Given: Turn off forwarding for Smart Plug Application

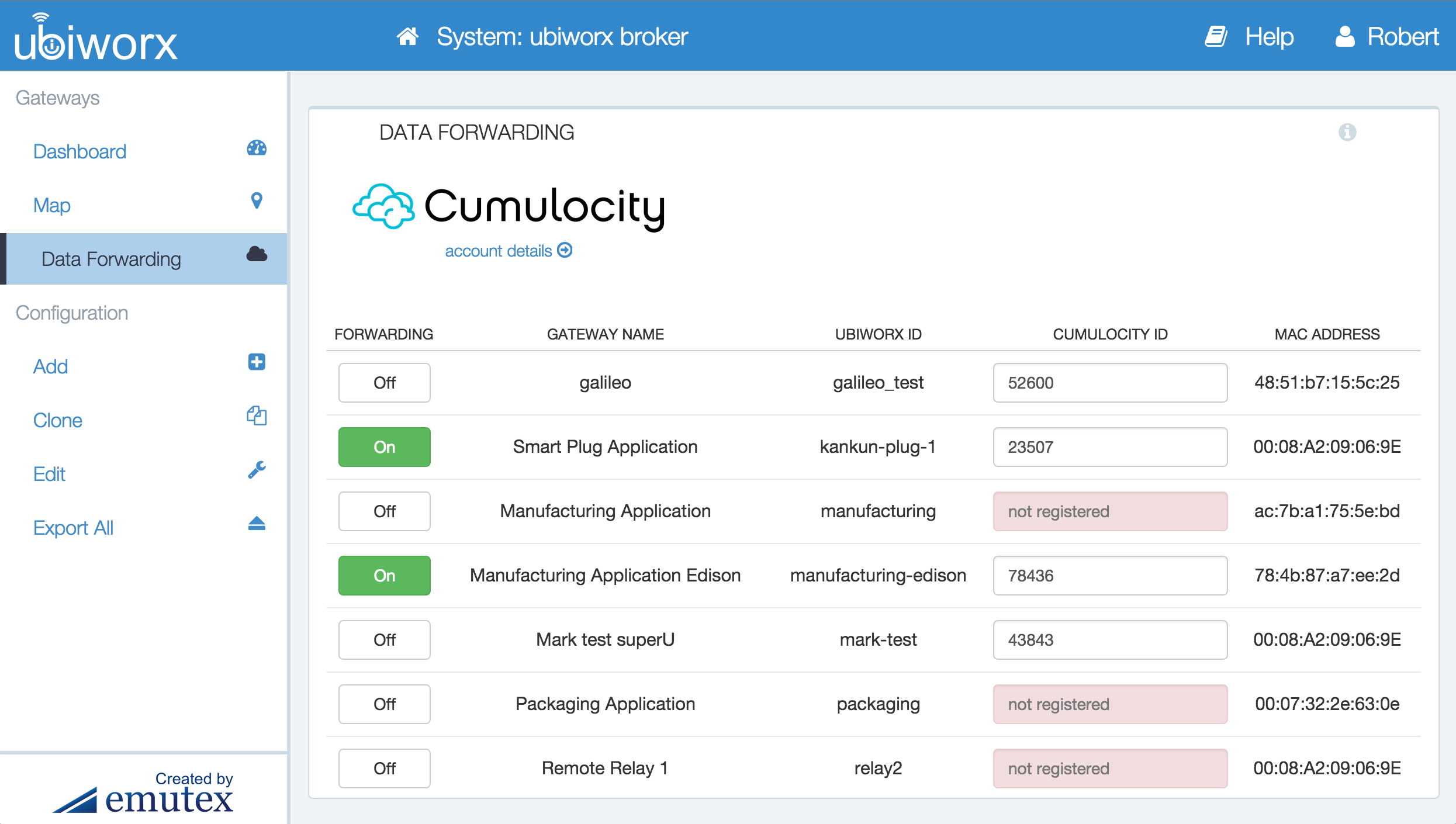Looking at the screenshot, I should point(385,447).
